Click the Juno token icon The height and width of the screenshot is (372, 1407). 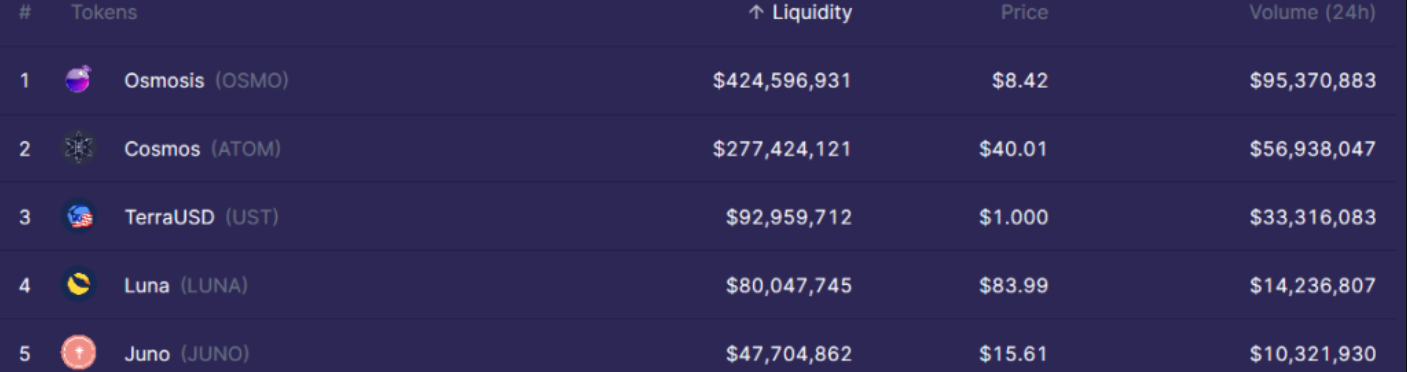click(x=78, y=353)
